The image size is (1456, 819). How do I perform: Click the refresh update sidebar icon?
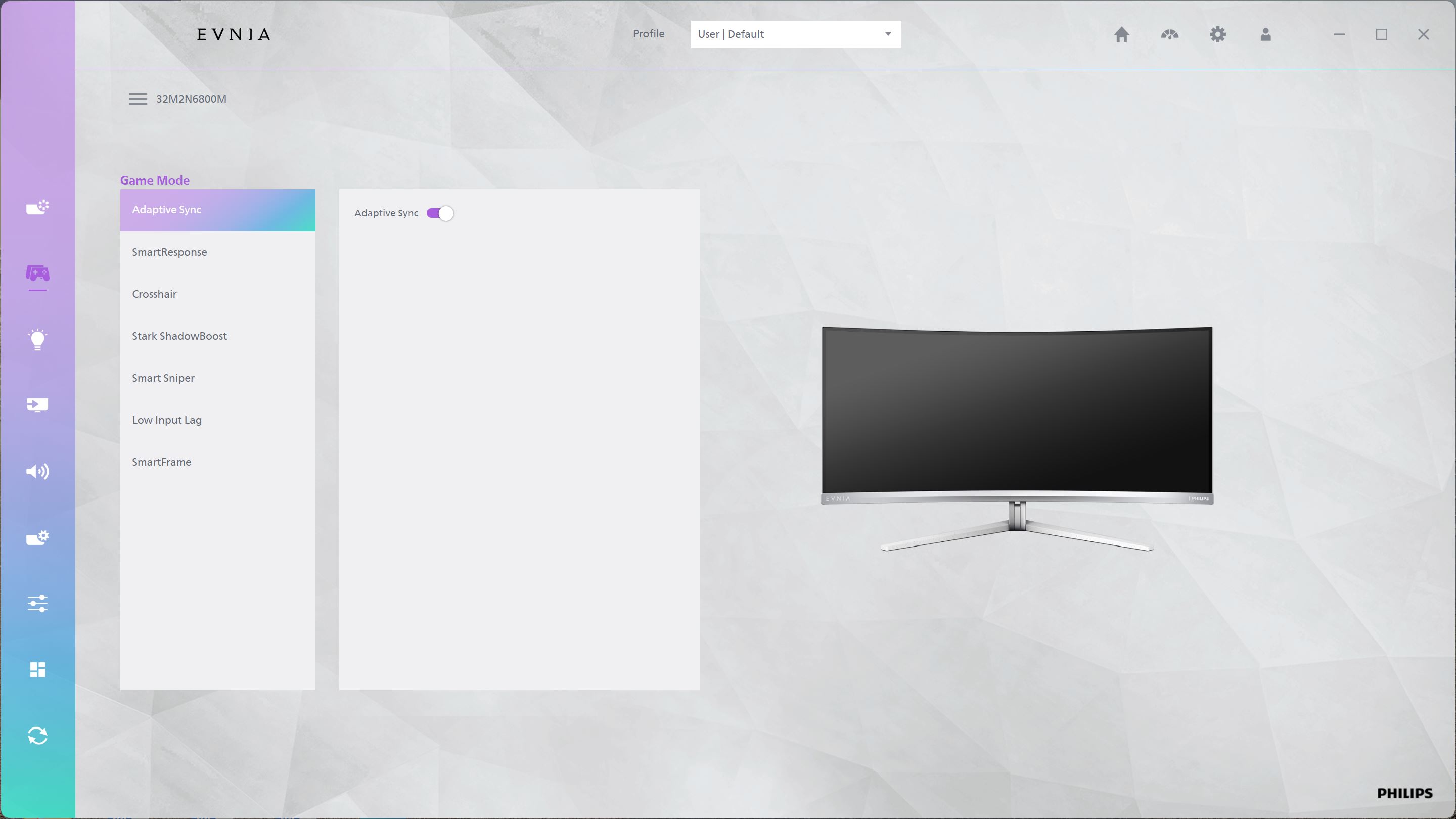37,736
